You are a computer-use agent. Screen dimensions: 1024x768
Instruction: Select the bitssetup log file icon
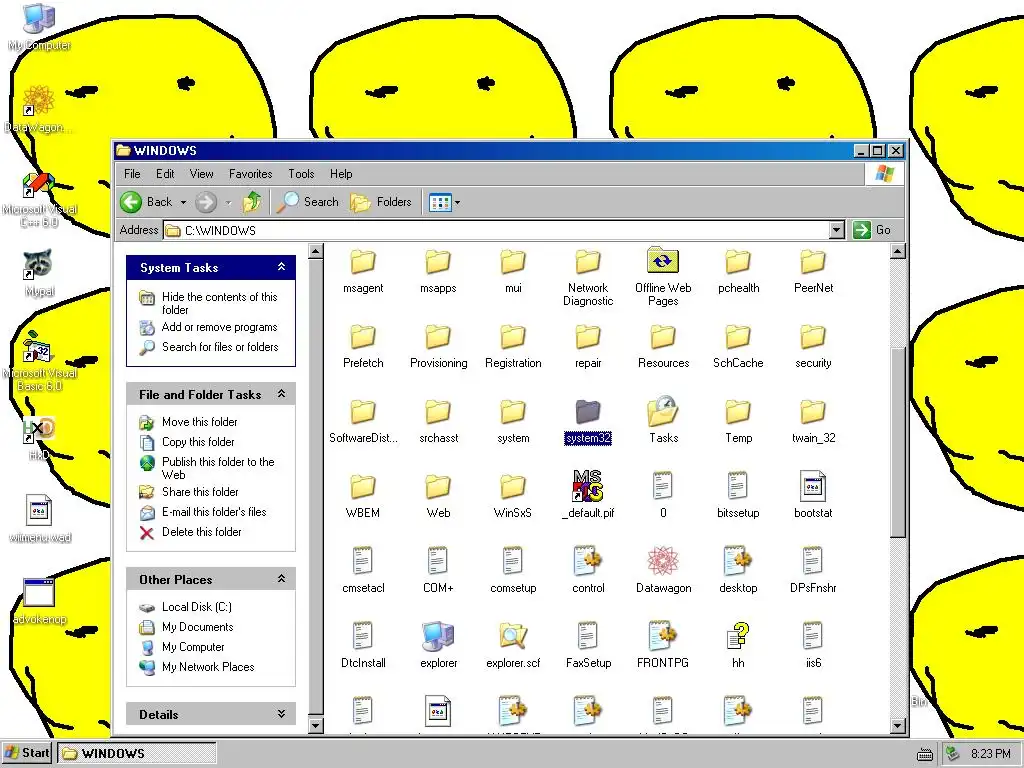tap(738, 486)
